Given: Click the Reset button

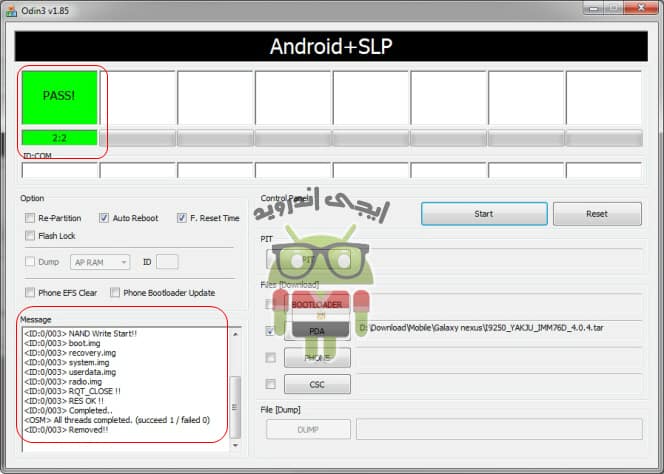Looking at the screenshot, I should [597, 214].
